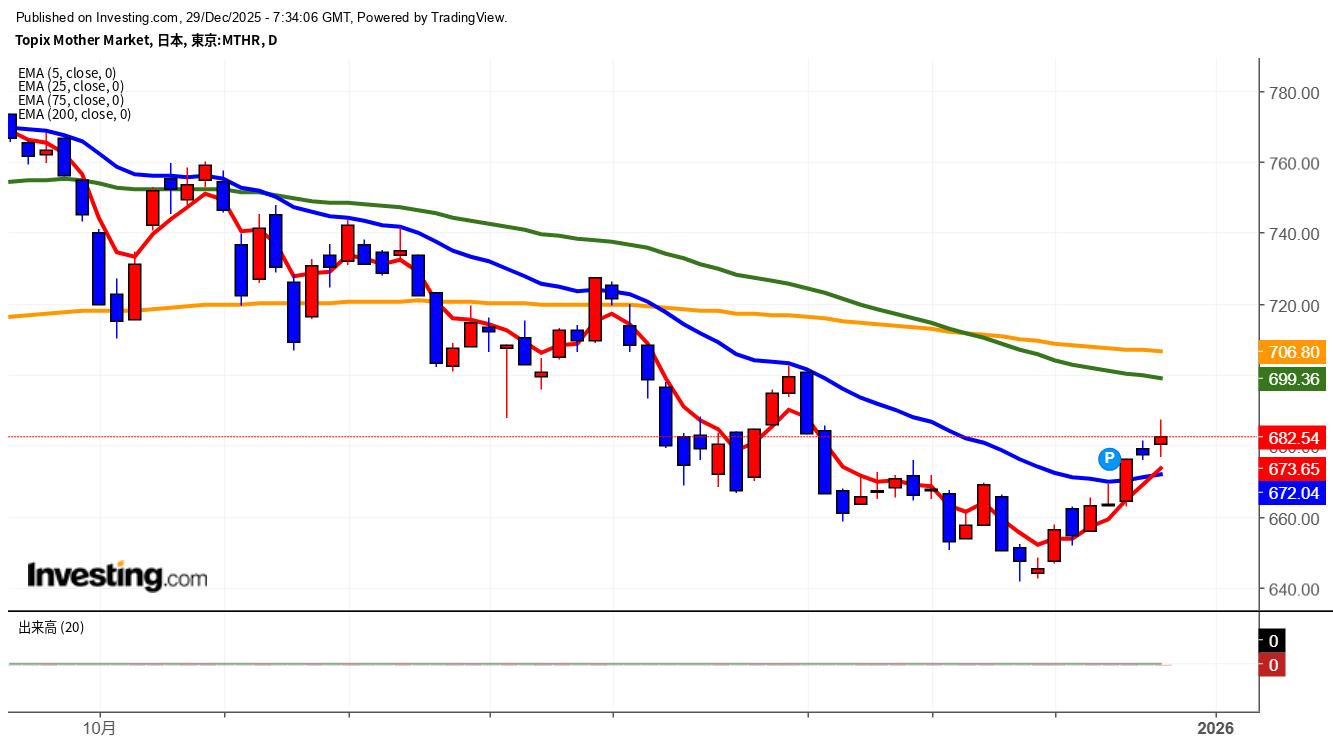This screenshot has height=745, width=1333.
Task: Click the blue P marker on chart
Action: pyautogui.click(x=1108, y=459)
